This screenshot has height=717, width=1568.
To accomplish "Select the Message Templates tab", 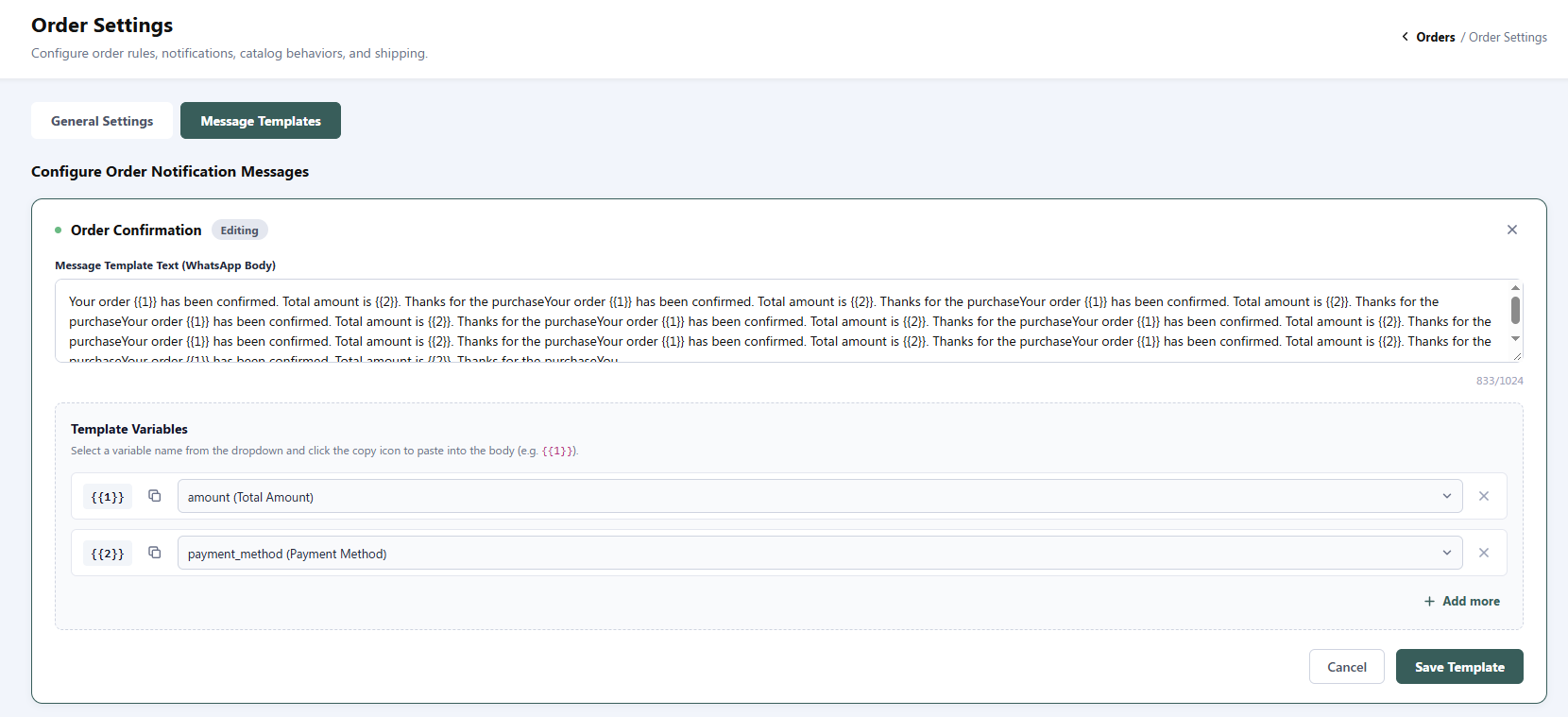I will [261, 121].
